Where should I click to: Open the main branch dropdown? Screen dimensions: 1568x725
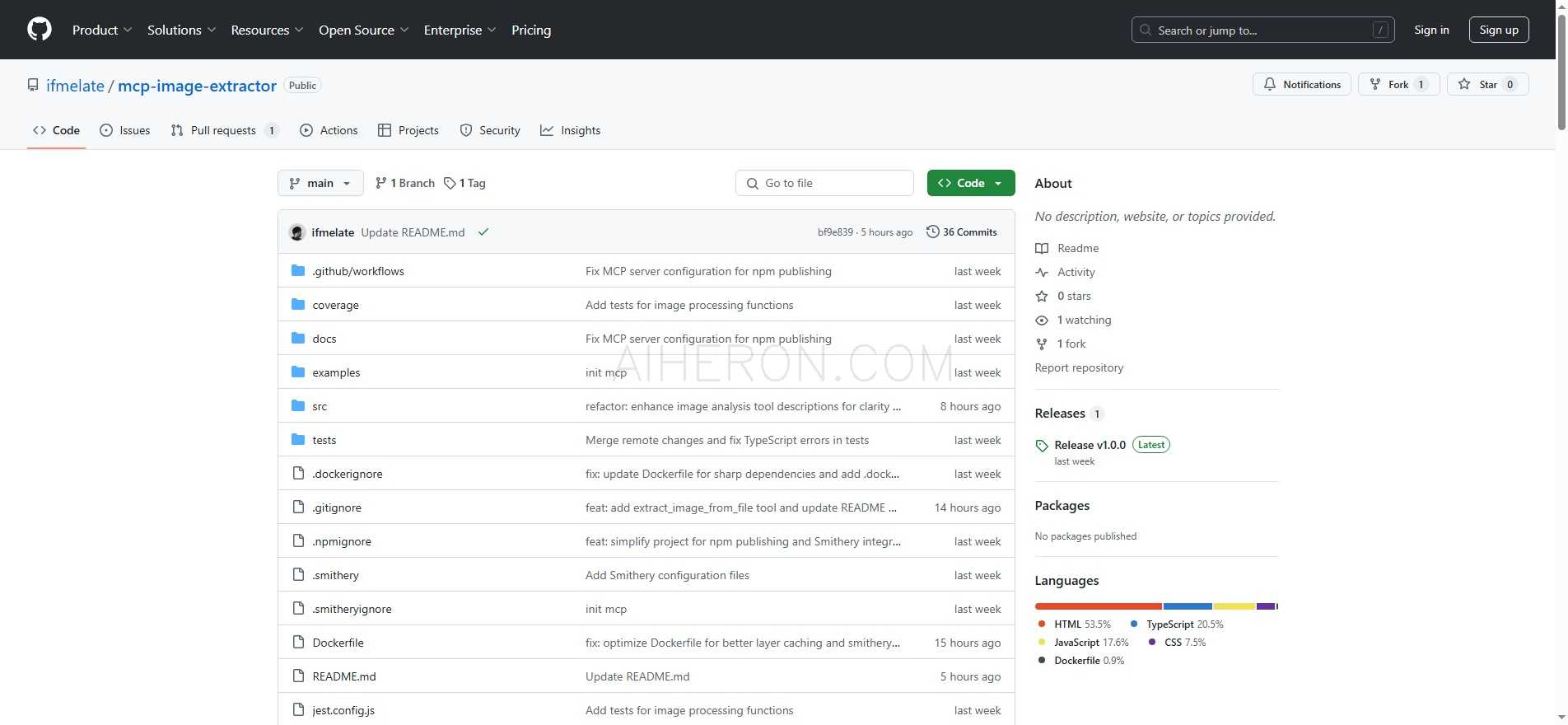point(320,183)
